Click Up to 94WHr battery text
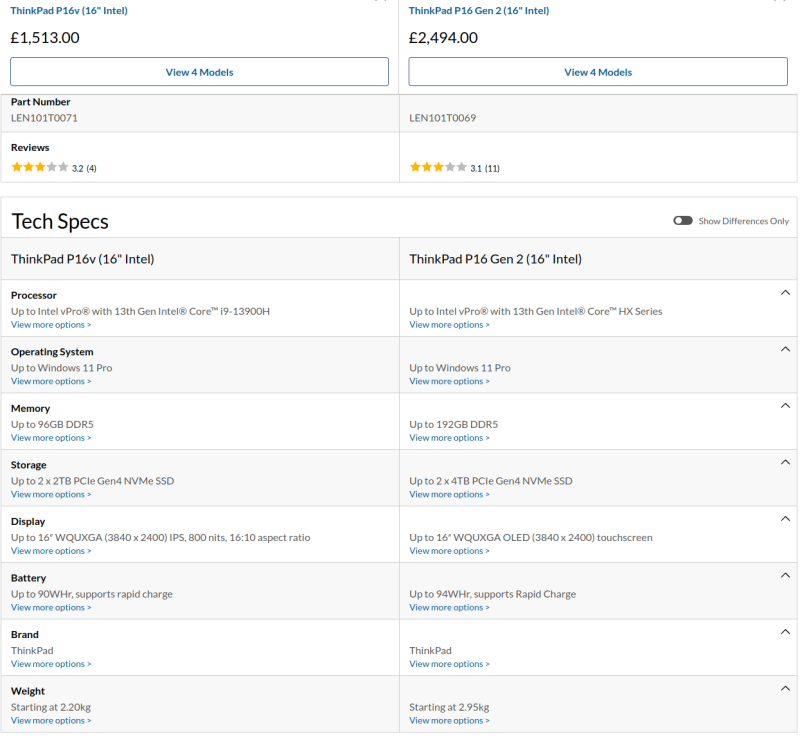This screenshot has width=800, height=737. pos(493,594)
